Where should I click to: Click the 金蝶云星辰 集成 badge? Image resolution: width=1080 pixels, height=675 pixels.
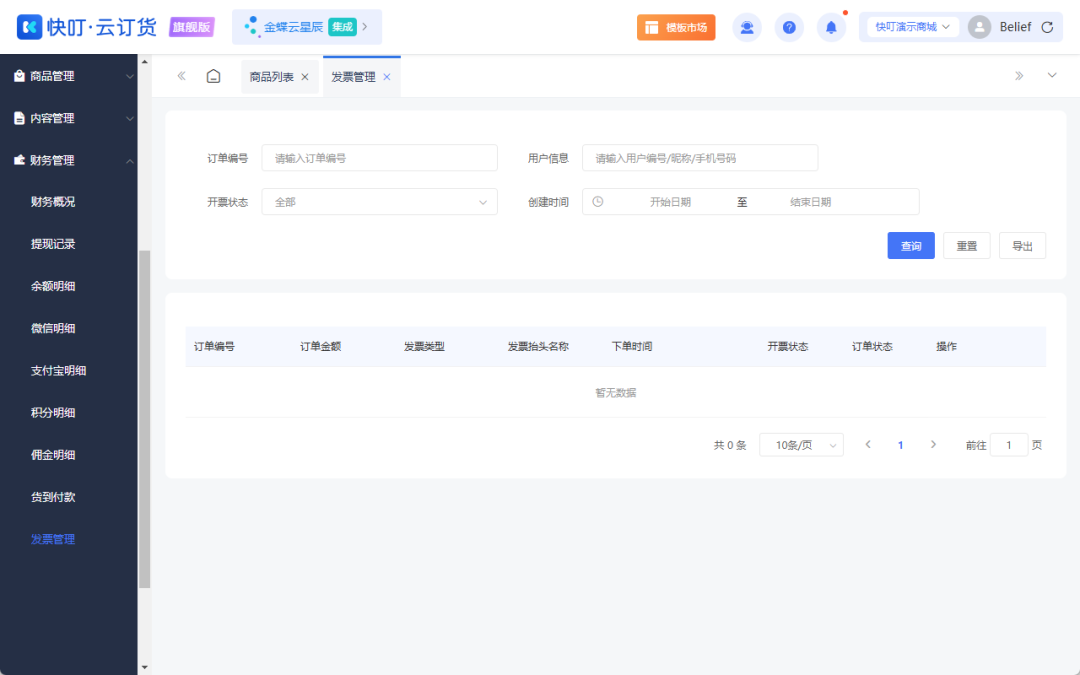coord(306,27)
